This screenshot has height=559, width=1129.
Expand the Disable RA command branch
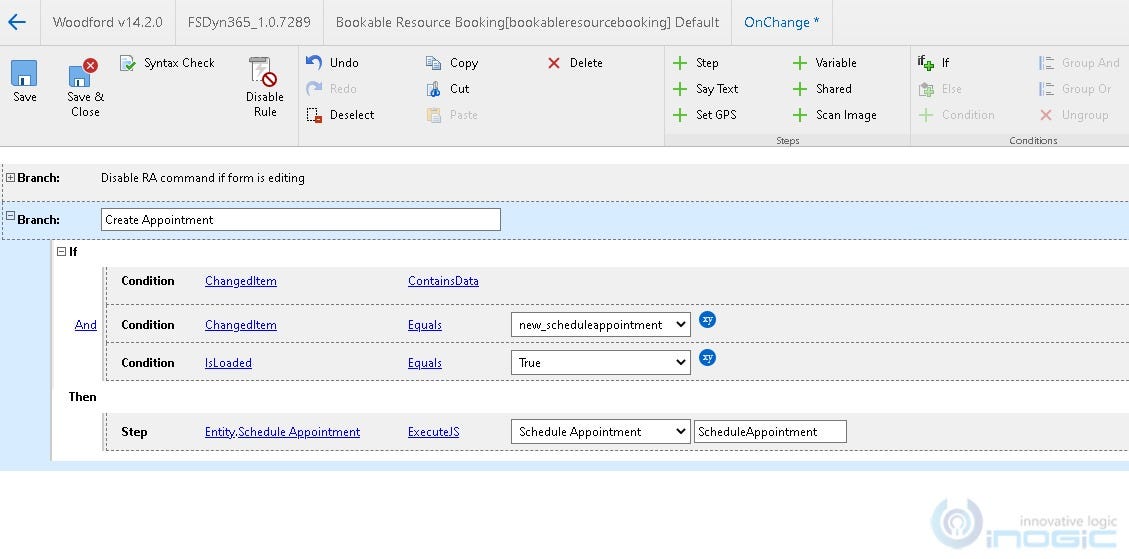pyautogui.click(x=10, y=177)
